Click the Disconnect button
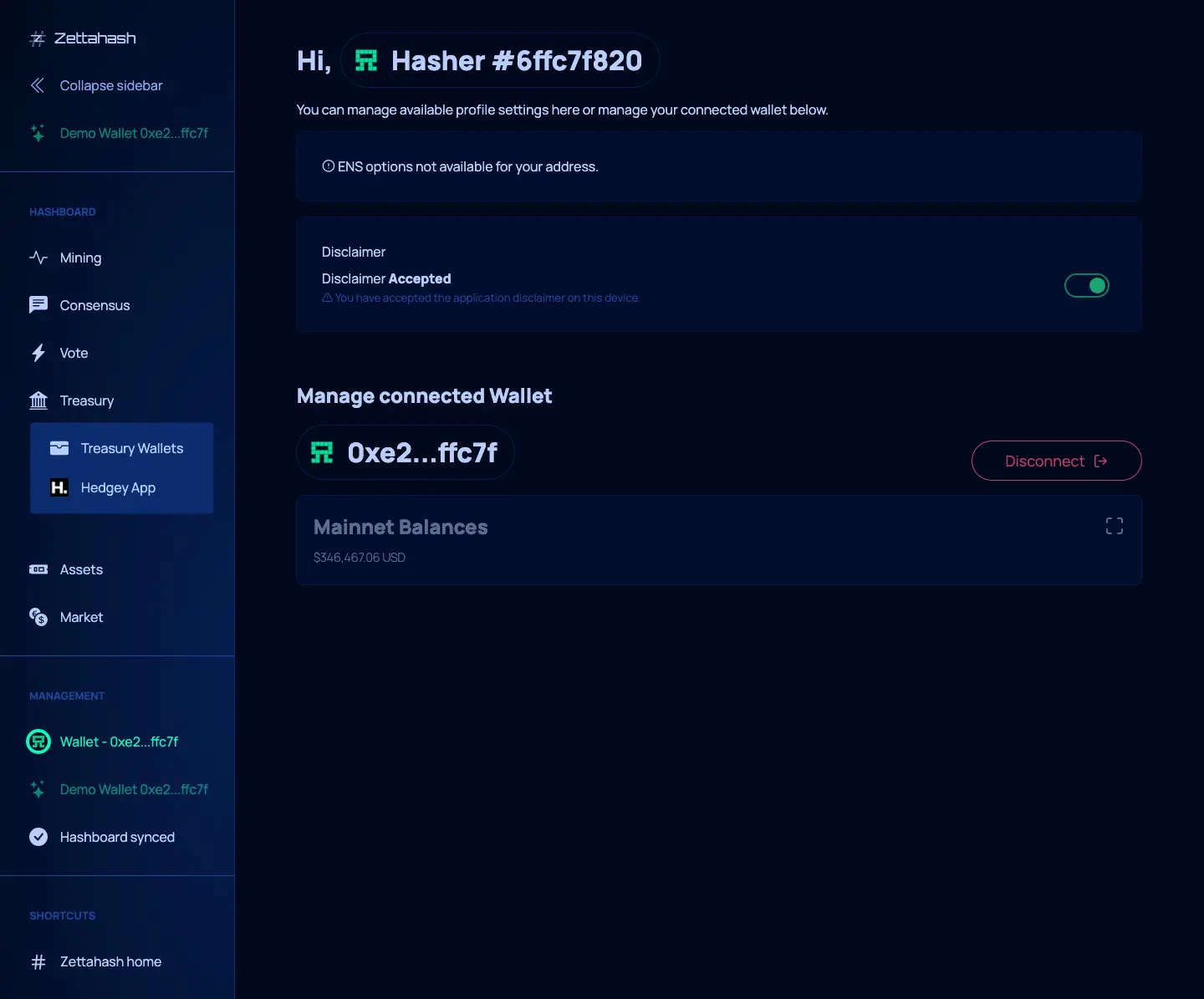Screen dimensions: 1204x999 pyautogui.click(x=1057, y=461)
